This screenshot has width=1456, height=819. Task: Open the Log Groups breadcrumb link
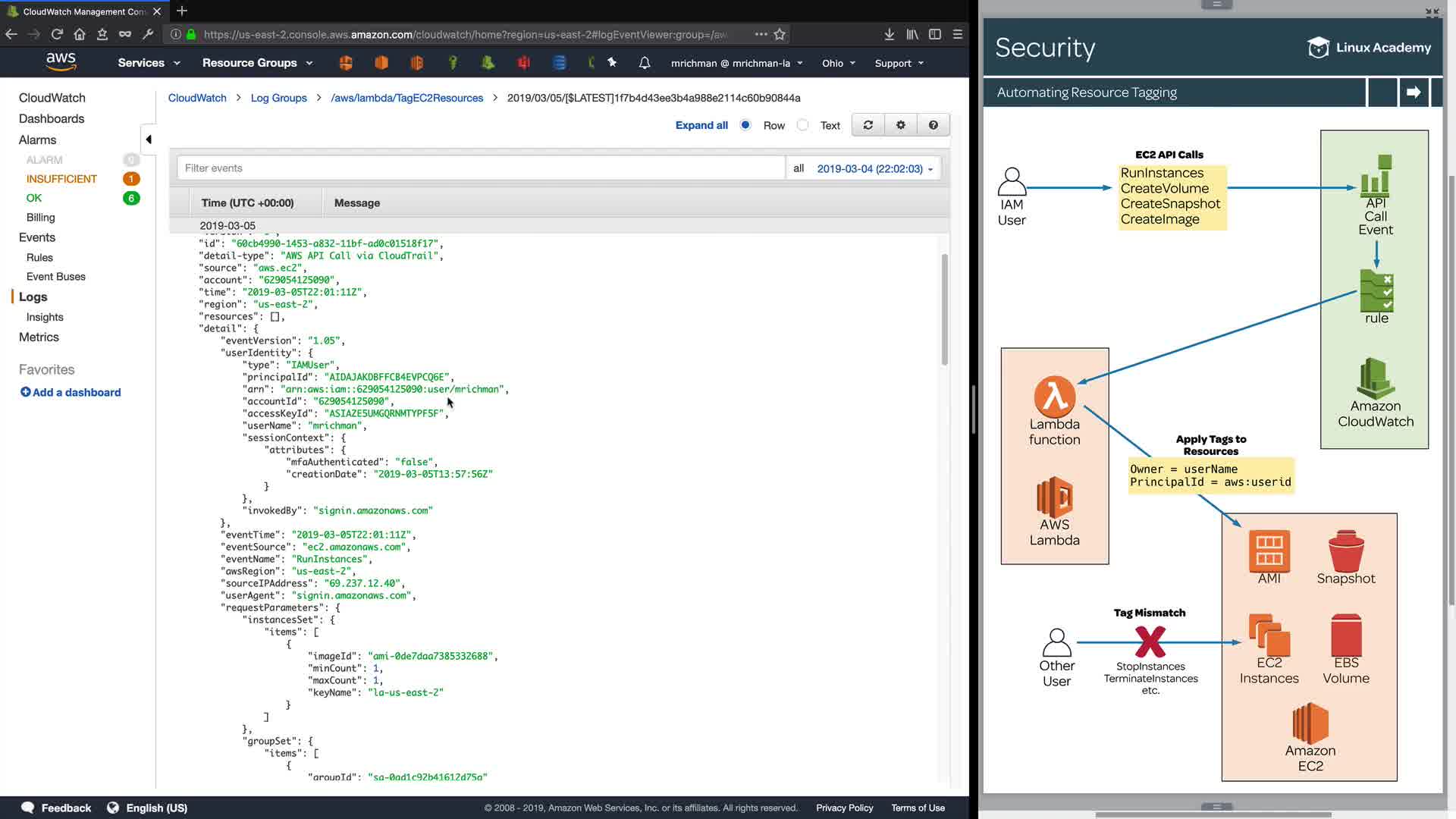click(x=278, y=98)
